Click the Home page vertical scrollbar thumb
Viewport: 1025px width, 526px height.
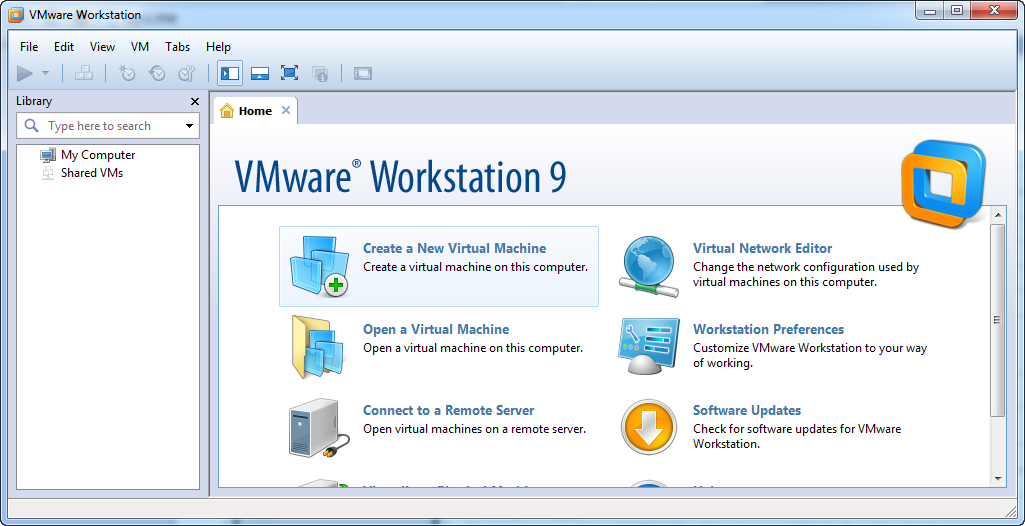pos(998,320)
